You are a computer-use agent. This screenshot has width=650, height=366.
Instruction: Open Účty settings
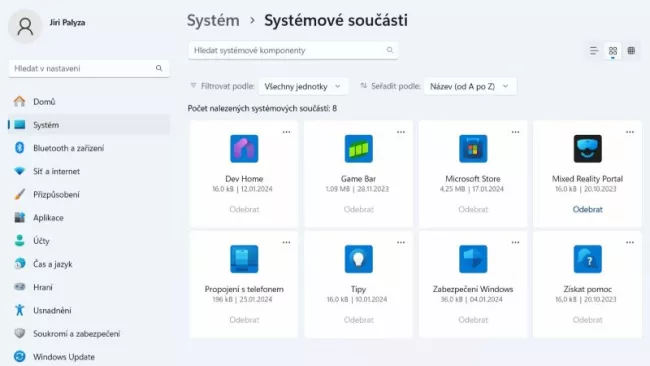(89, 241)
